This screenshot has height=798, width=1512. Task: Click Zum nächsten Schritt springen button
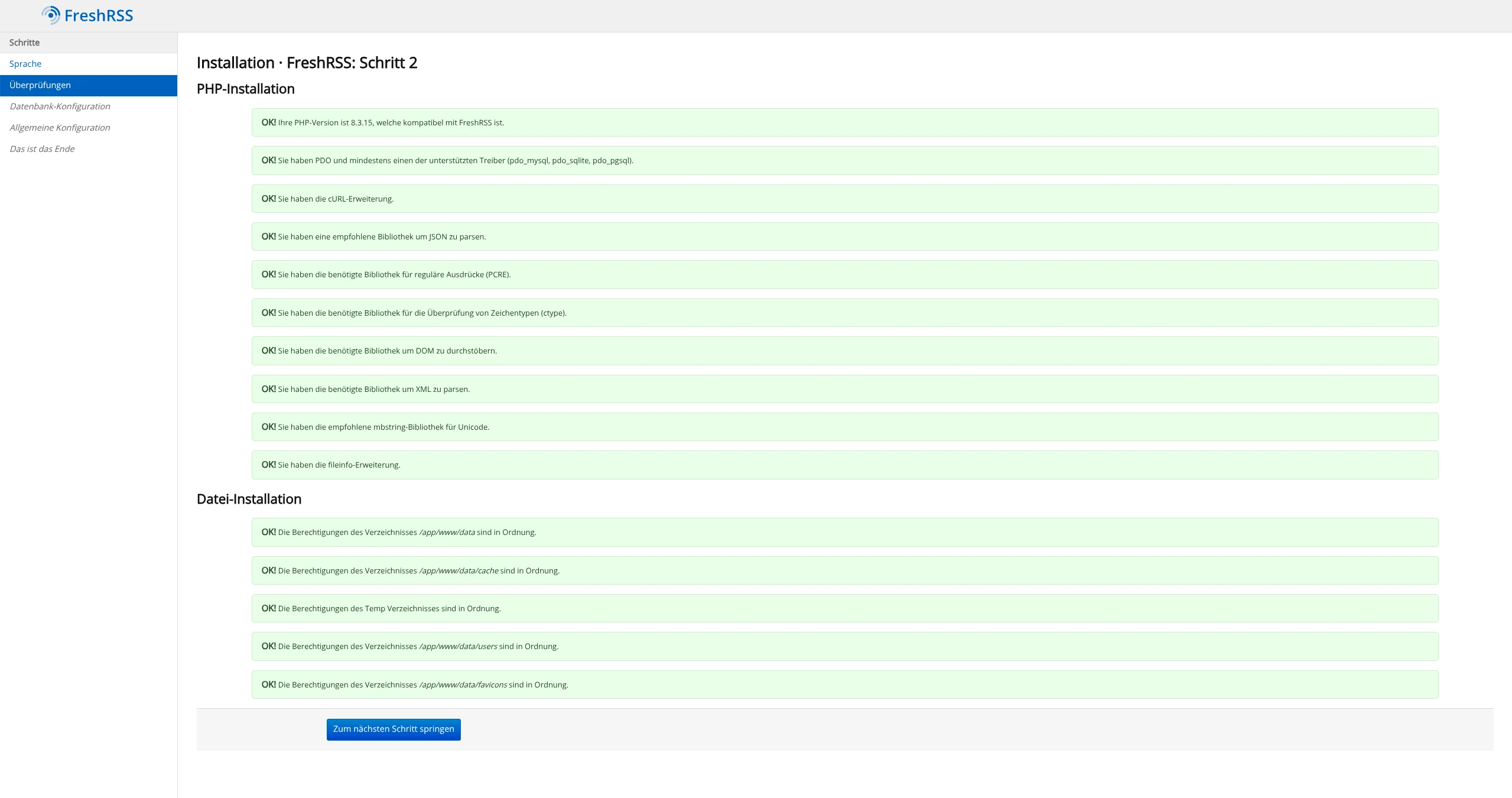coord(394,729)
